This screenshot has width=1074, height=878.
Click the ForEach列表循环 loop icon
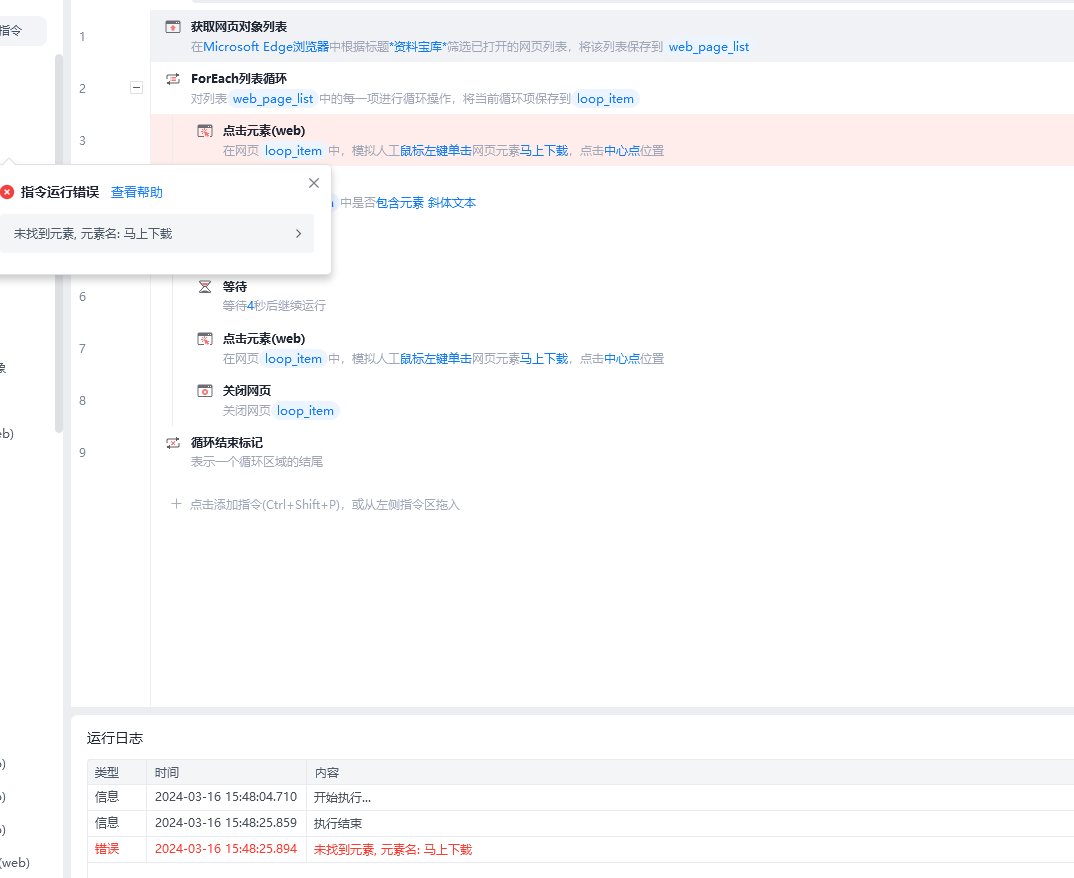coord(173,79)
